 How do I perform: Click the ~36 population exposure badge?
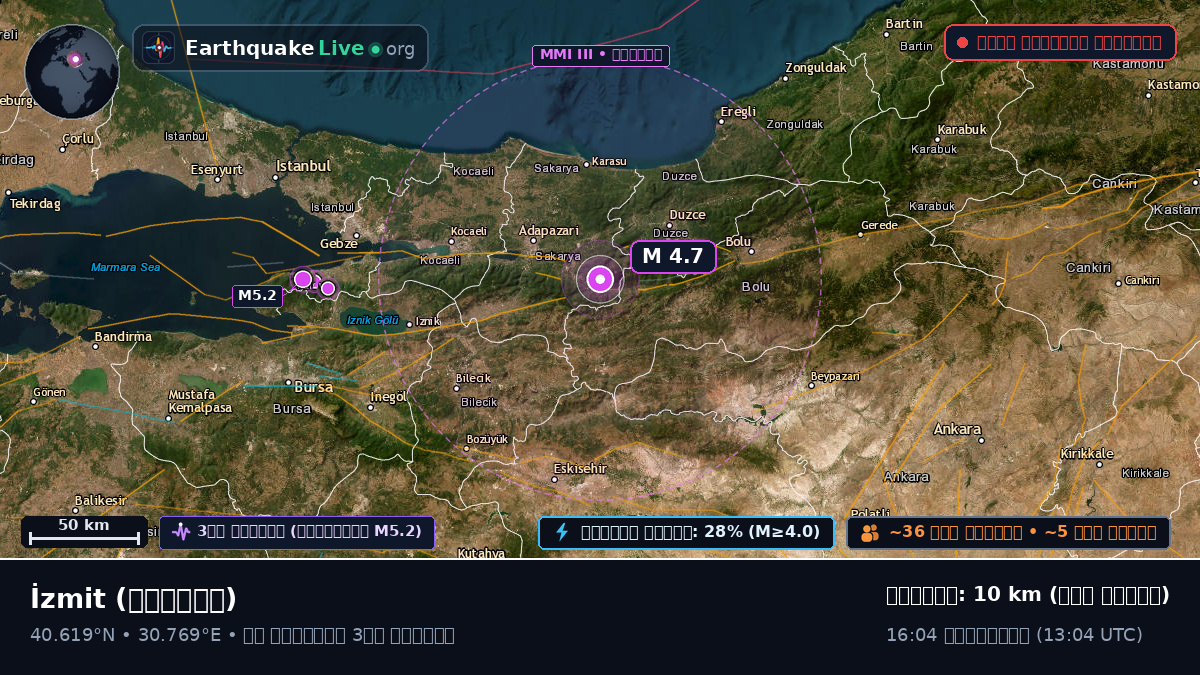tap(1008, 532)
